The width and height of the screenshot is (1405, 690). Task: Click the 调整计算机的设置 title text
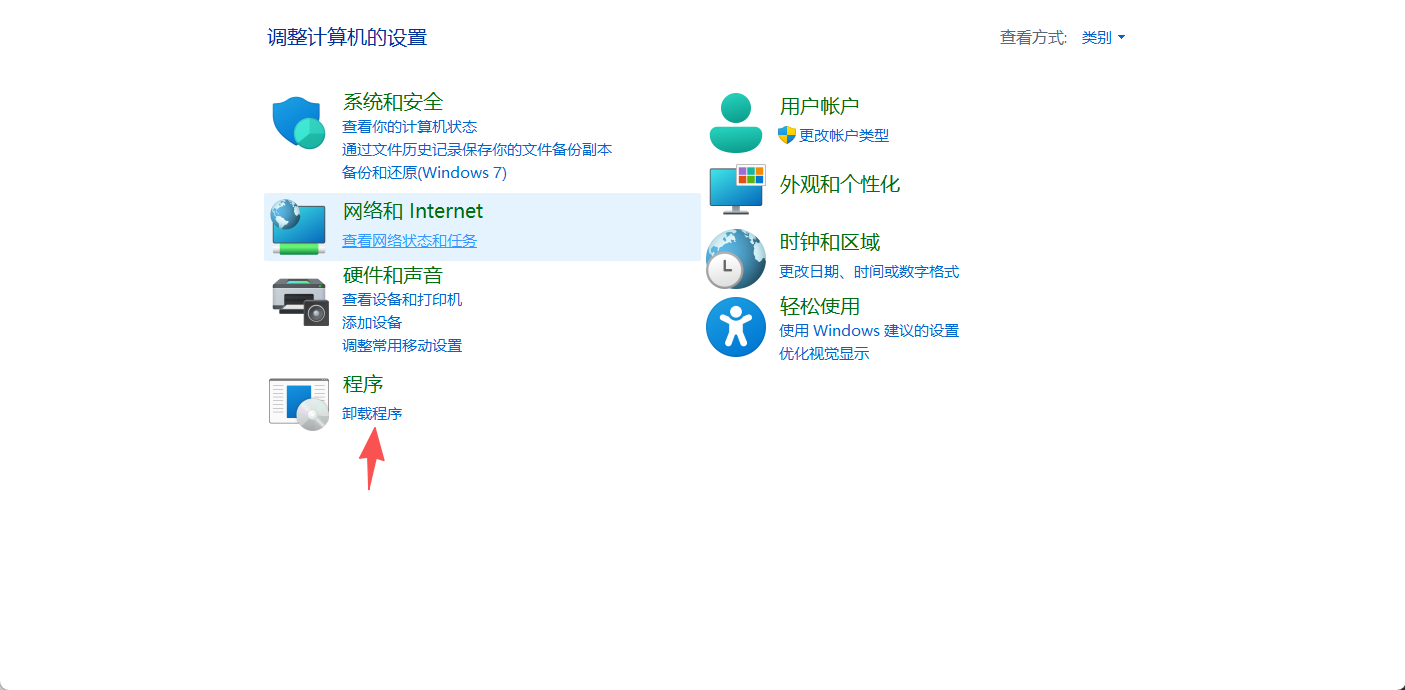click(x=347, y=38)
